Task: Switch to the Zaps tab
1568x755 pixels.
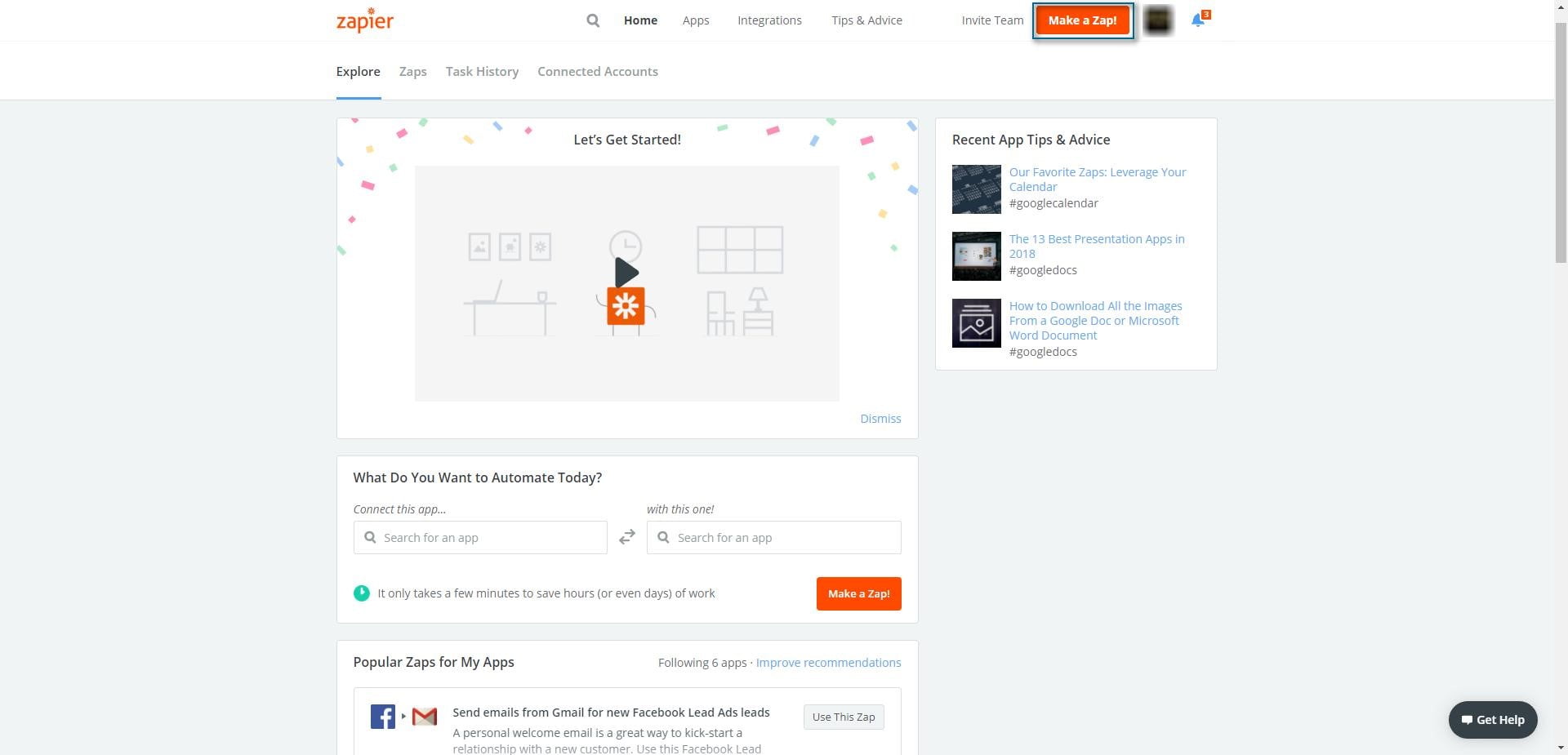Action: [x=413, y=72]
